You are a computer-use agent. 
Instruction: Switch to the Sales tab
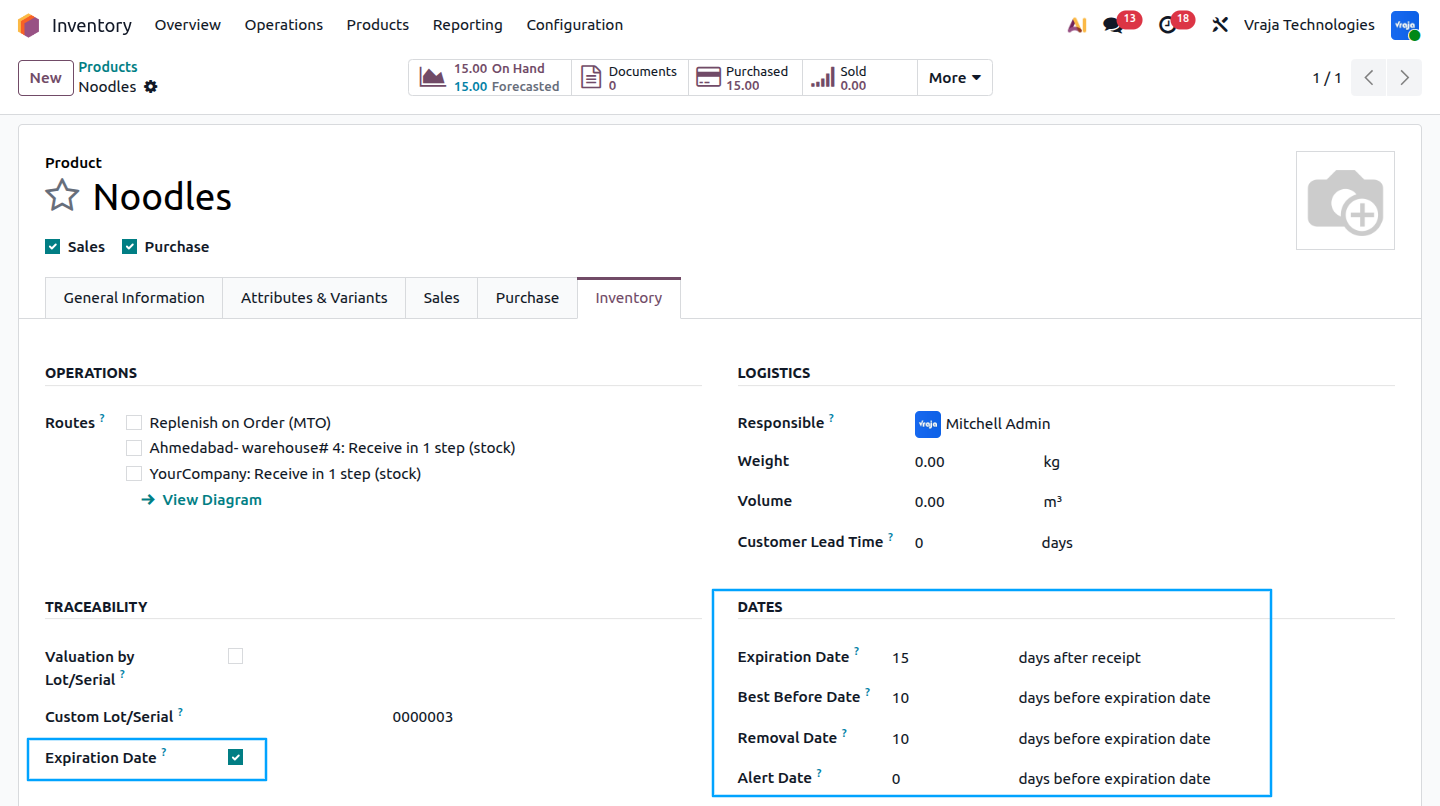(441, 298)
